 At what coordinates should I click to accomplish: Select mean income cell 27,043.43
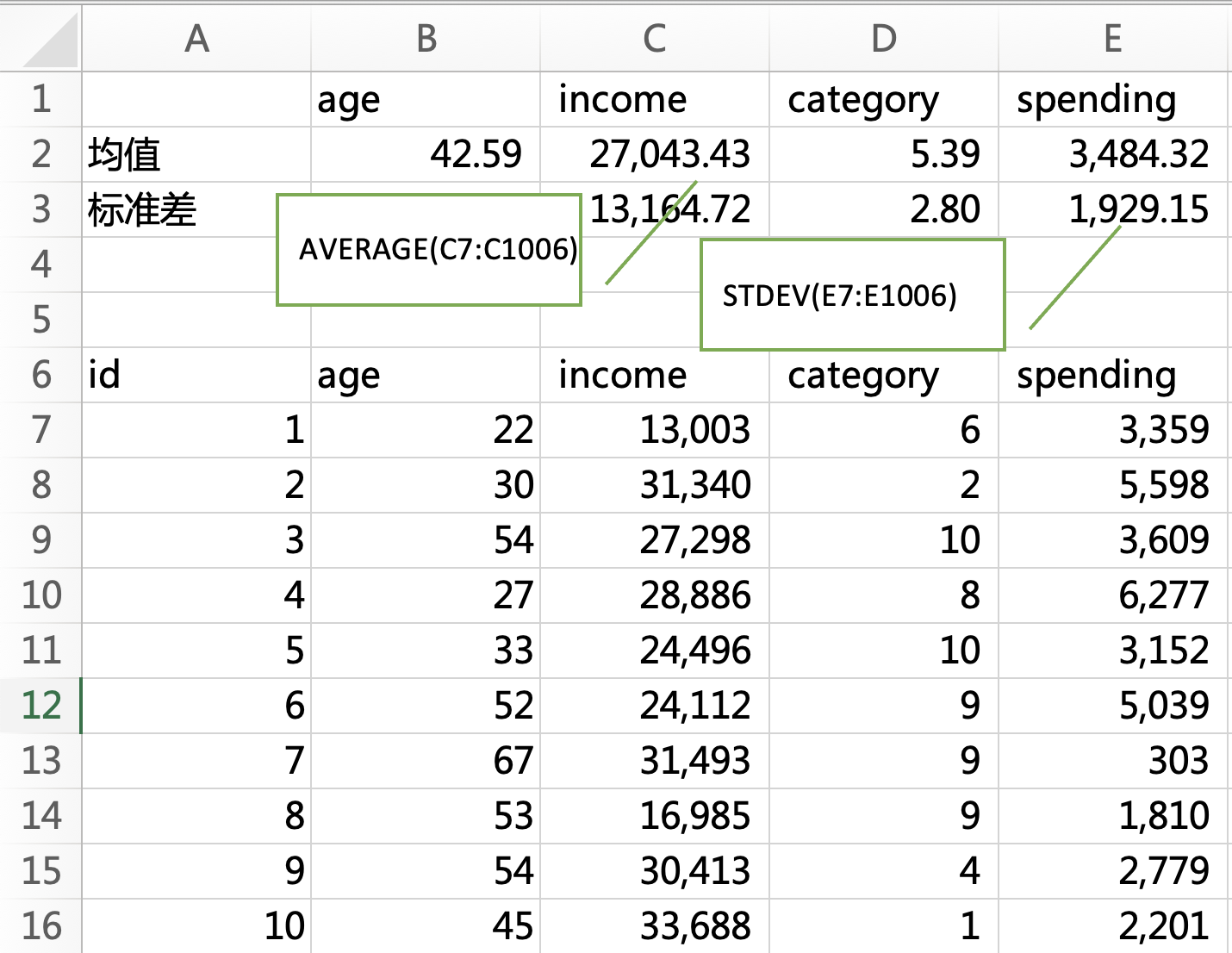[x=655, y=154]
